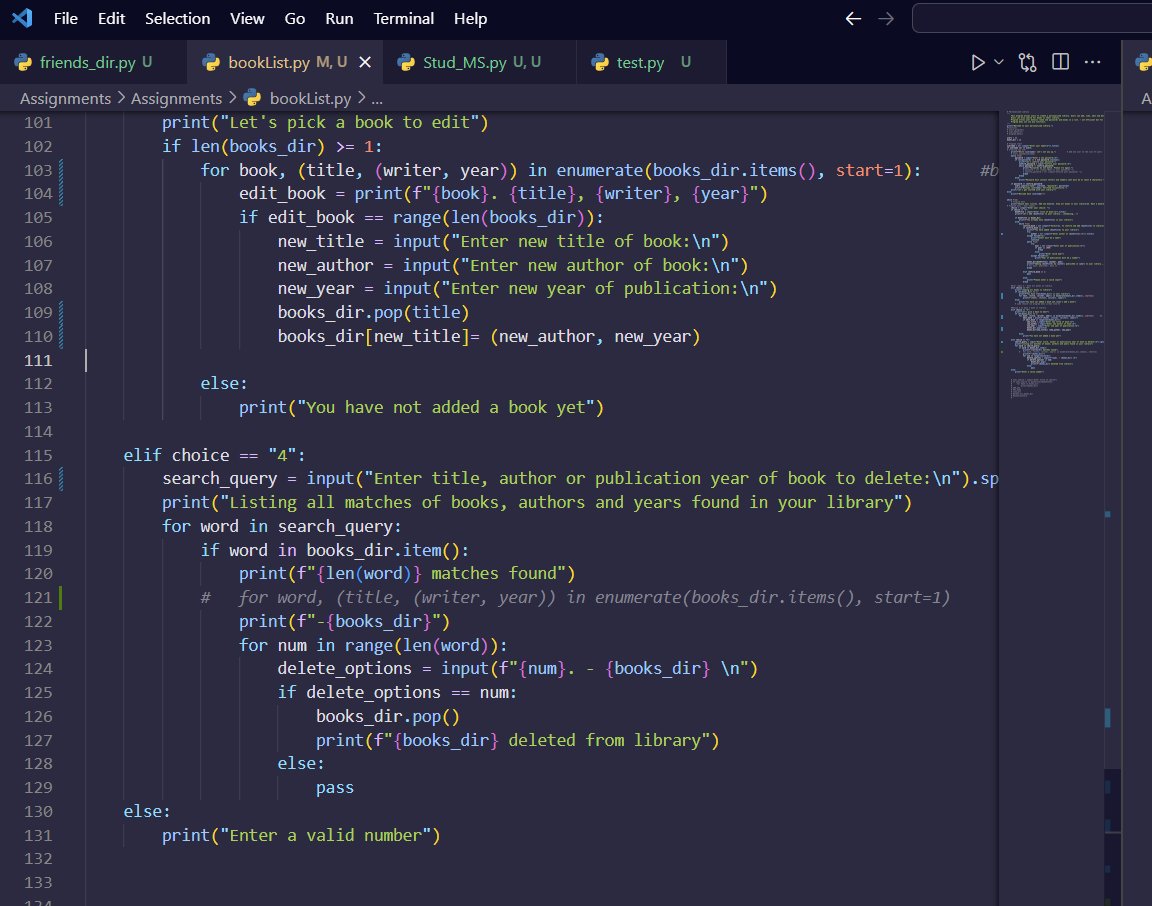
Task: Open changes with the compare icon
Action: [x=1027, y=62]
